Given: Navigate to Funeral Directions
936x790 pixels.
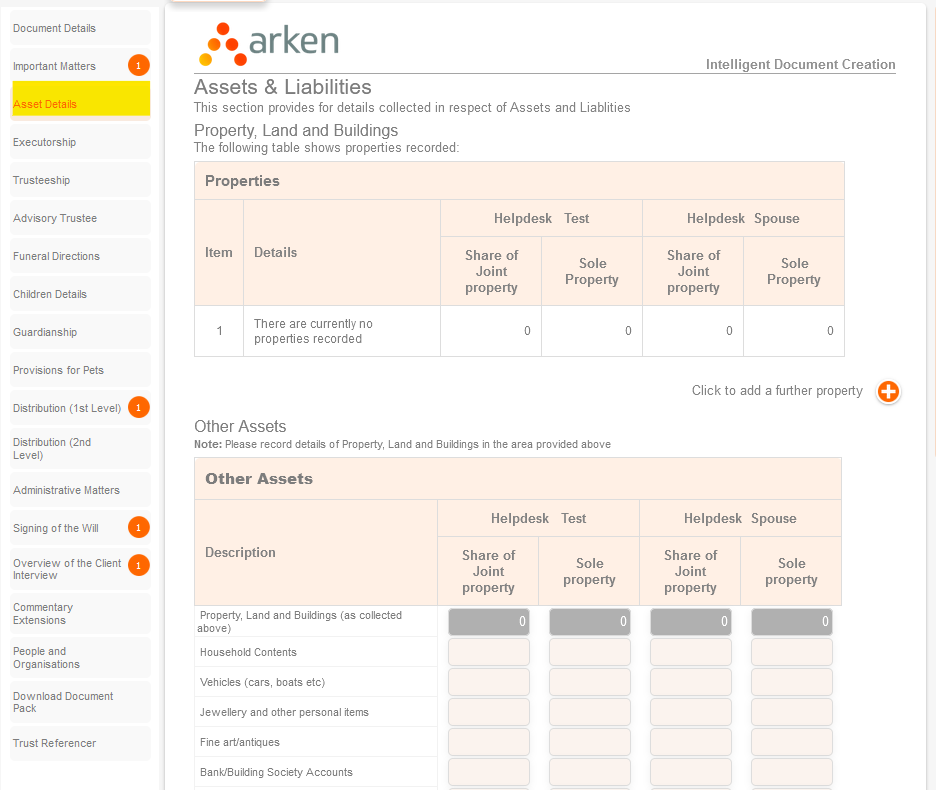Looking at the screenshot, I should (x=56, y=256).
